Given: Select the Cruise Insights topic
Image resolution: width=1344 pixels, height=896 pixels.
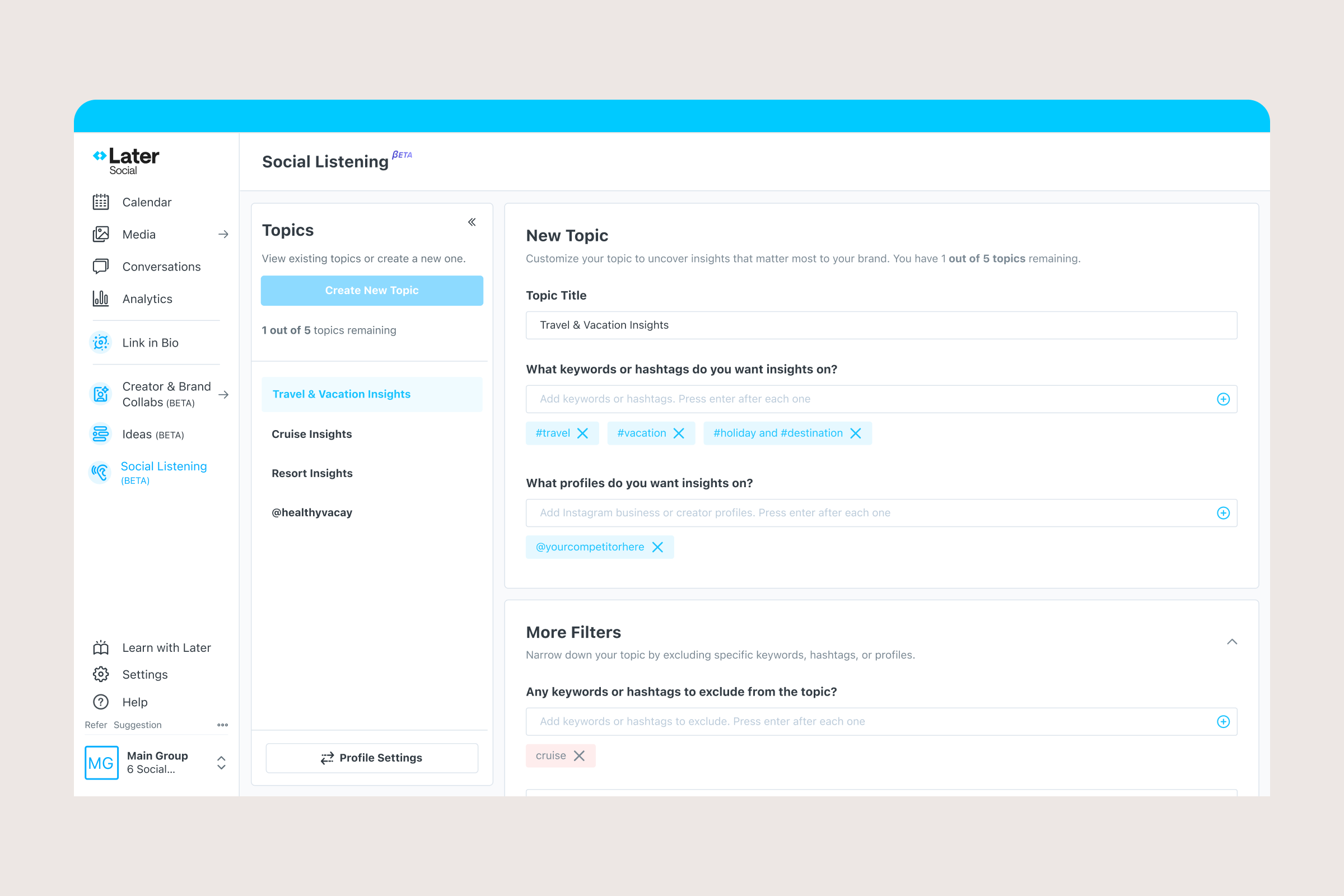Looking at the screenshot, I should click(311, 433).
